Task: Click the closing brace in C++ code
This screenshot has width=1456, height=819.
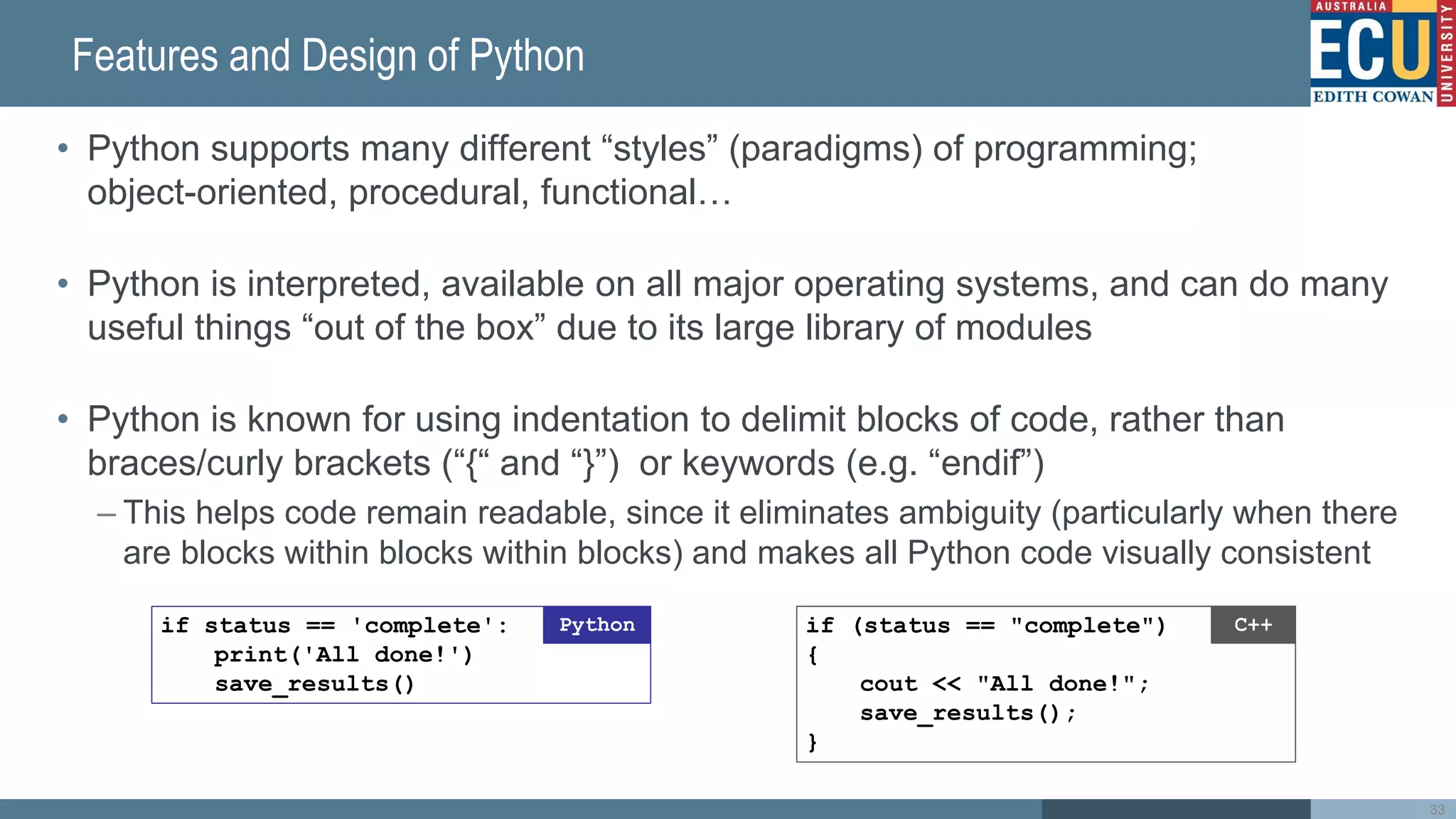Action: point(813,742)
